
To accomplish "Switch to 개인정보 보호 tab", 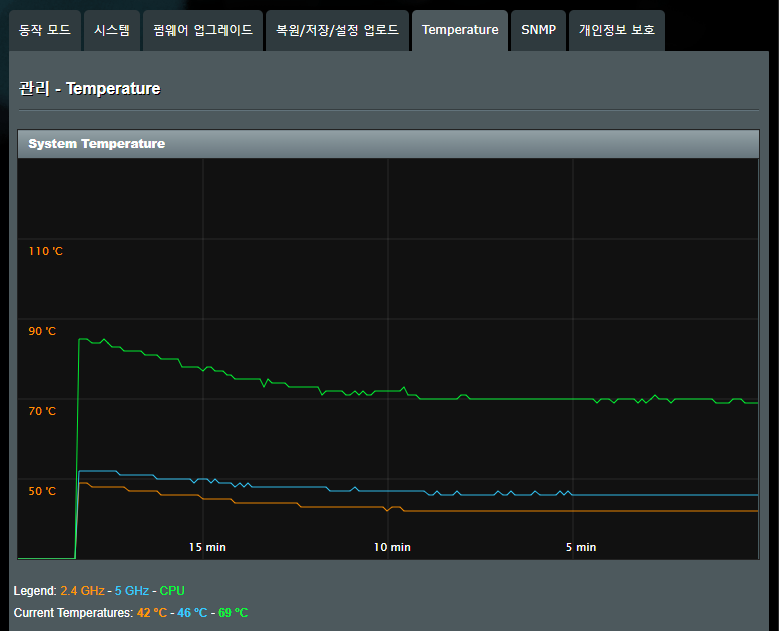I will click(617, 30).
